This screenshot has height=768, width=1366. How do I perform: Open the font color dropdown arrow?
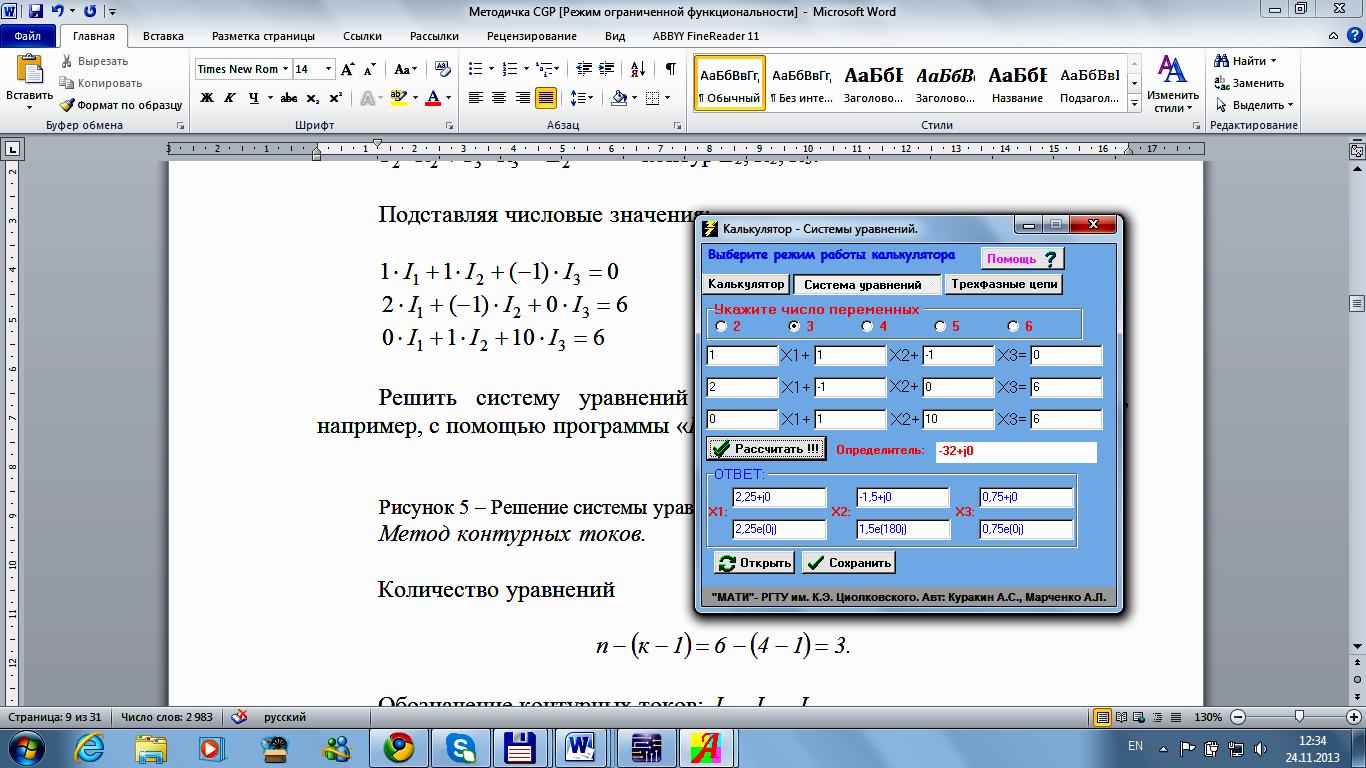coord(448,98)
